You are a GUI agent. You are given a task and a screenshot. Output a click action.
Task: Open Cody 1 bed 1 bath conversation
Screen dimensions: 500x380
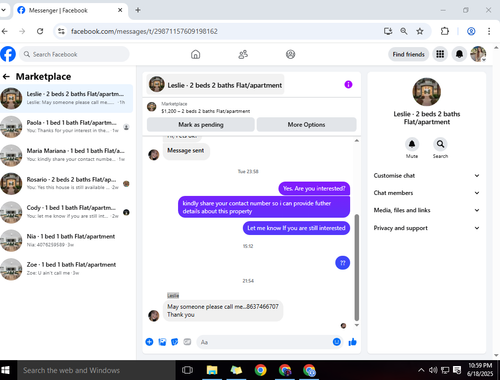(67, 212)
